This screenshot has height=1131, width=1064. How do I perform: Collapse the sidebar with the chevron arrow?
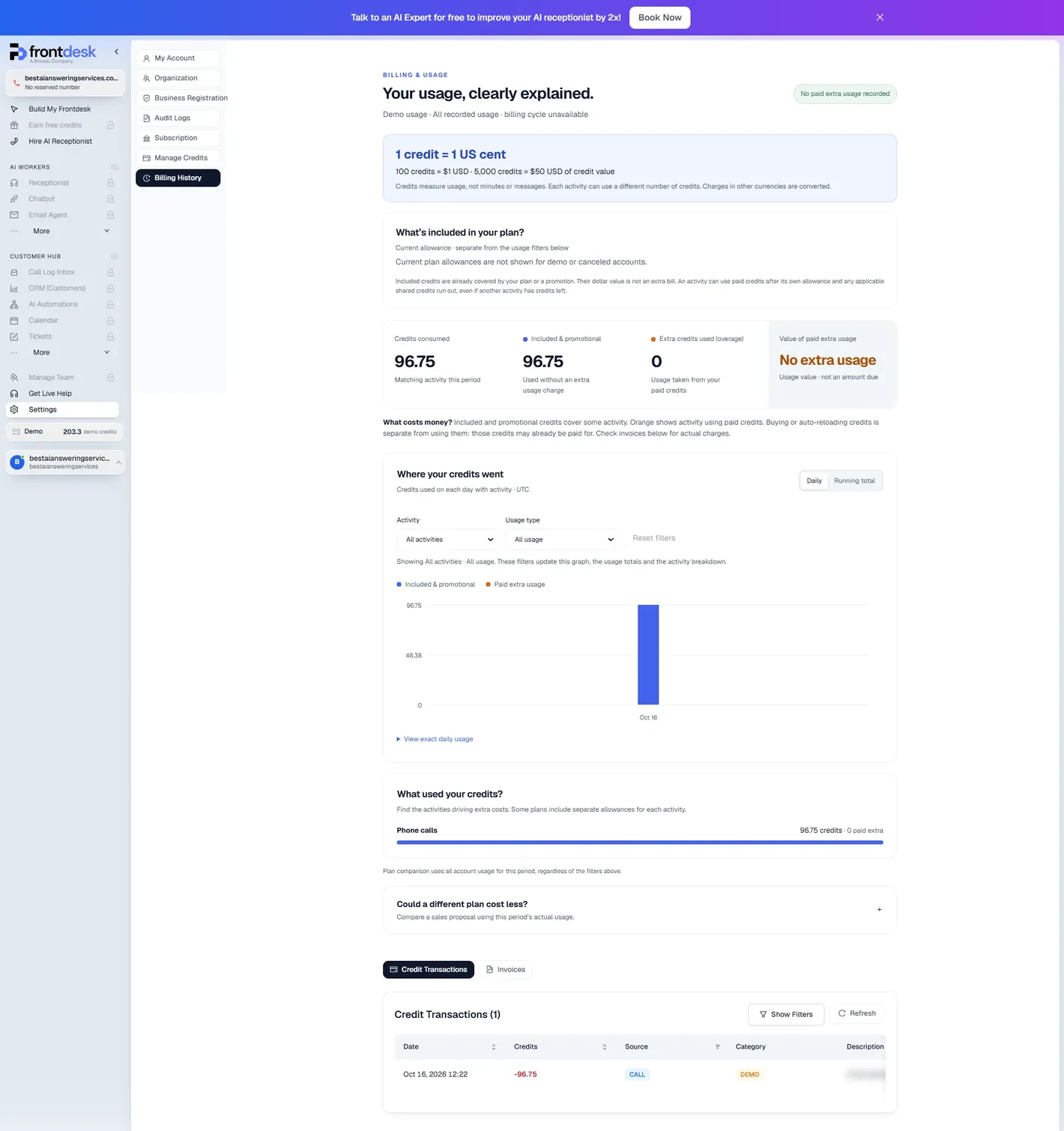(x=116, y=52)
